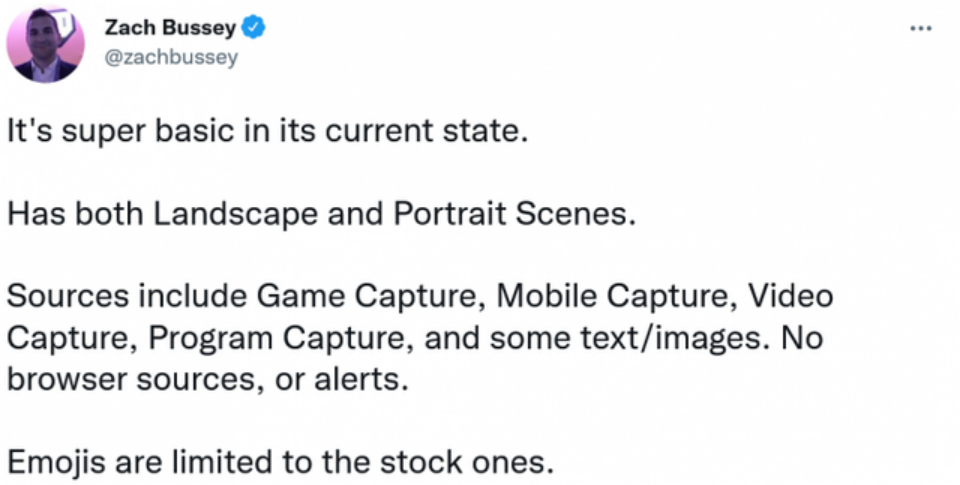Open Zach Bussey's profile picture
Screen dimensions: 960x485
pos(46,43)
